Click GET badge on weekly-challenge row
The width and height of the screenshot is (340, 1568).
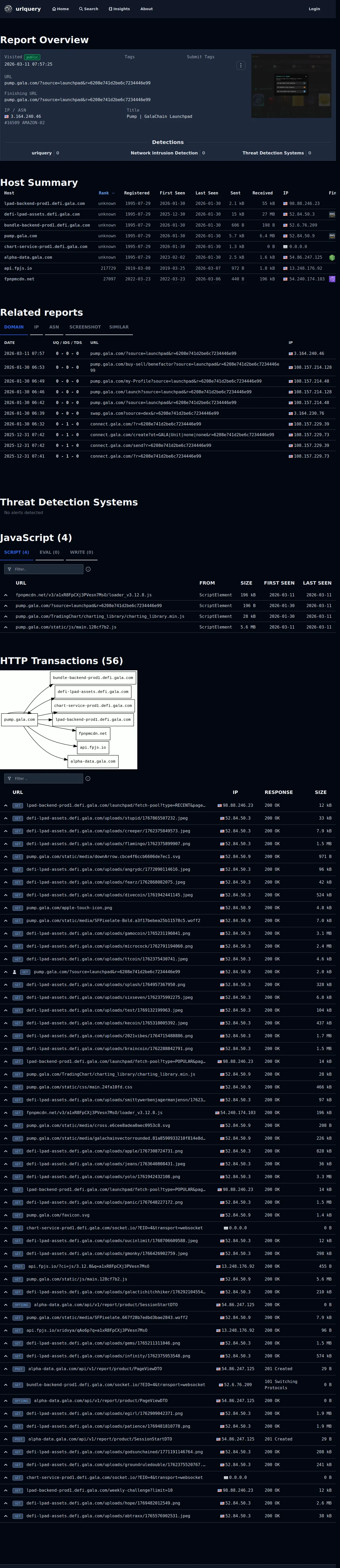pyautogui.click(x=18, y=1490)
